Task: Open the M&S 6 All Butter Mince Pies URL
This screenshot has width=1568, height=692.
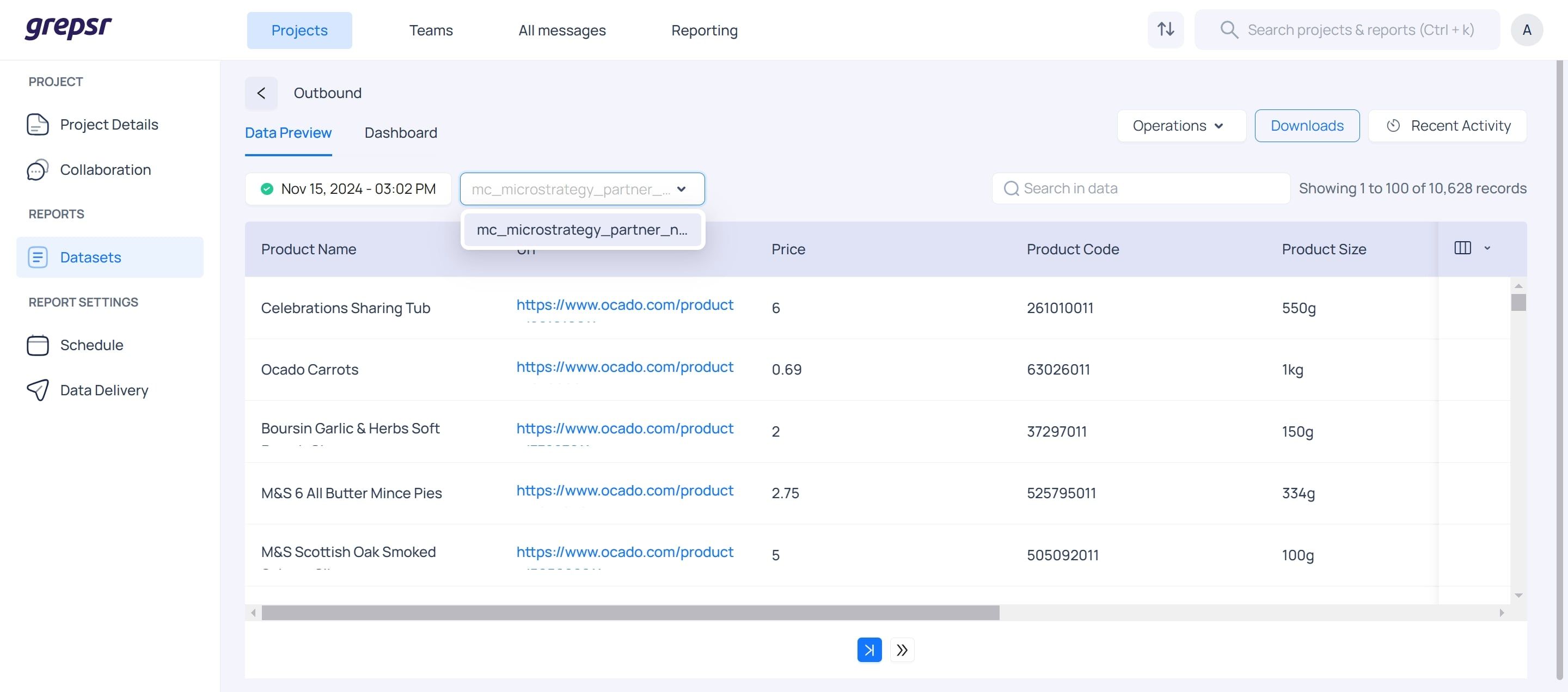Action: 624,491
